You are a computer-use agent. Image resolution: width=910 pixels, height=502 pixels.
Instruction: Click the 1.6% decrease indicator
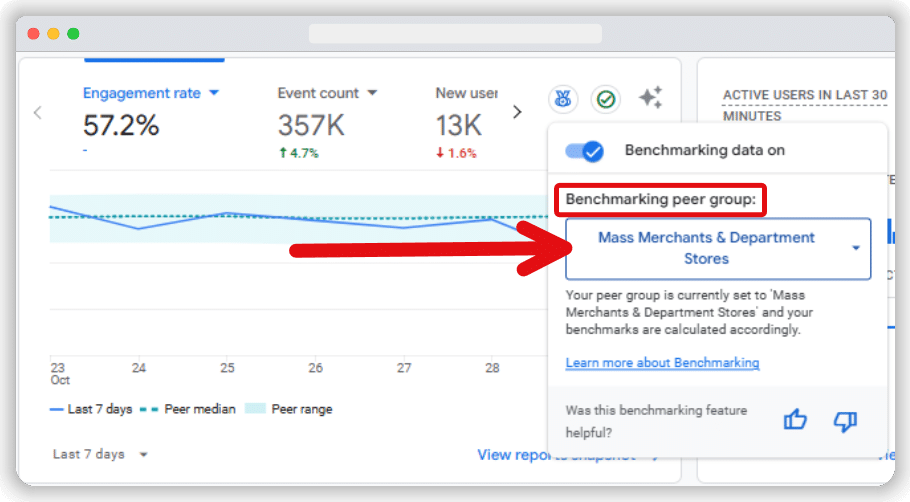point(456,153)
